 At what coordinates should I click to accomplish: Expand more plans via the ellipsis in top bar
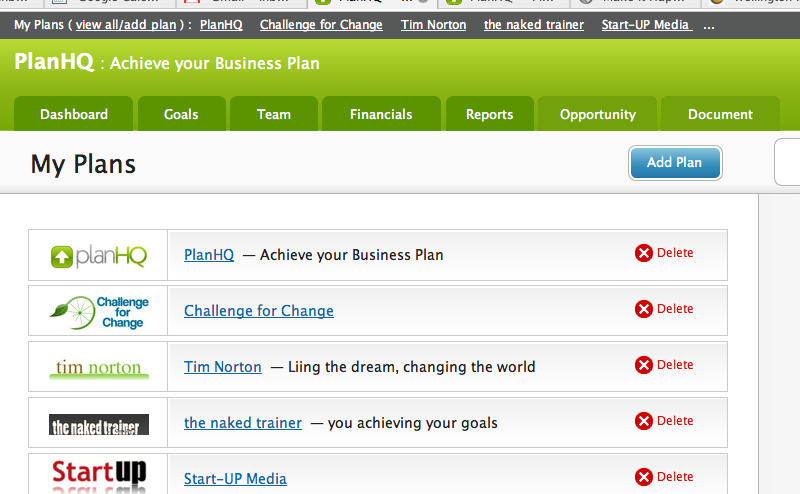709,26
